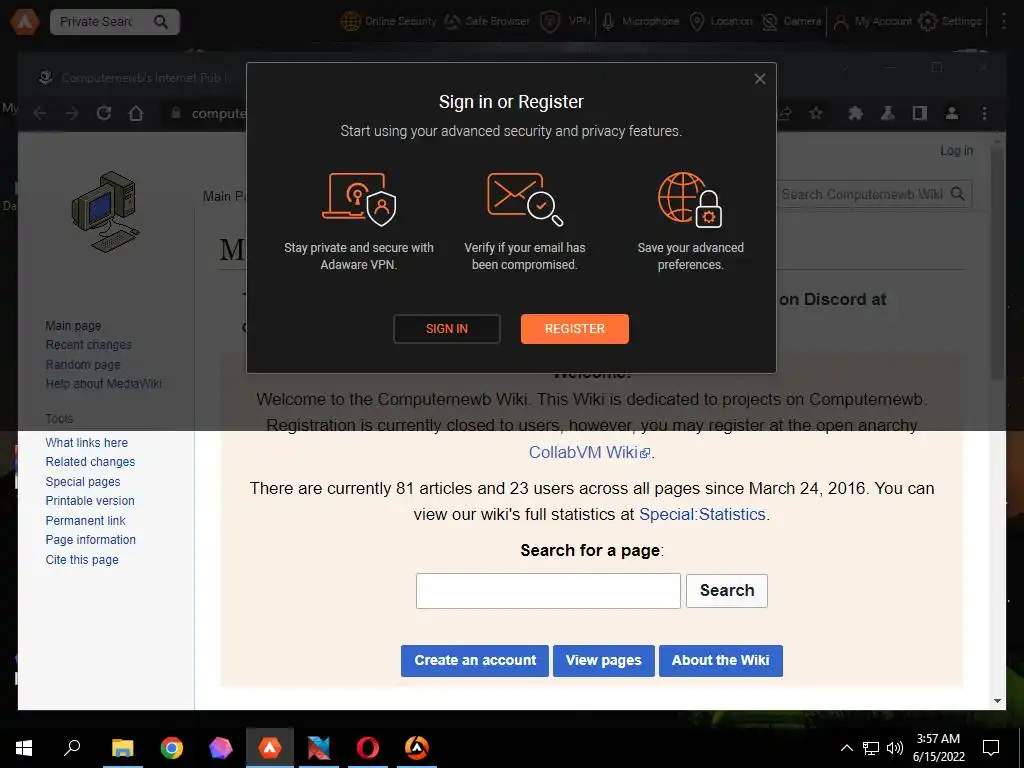
Task: Reload the current page
Action: pos(104,114)
